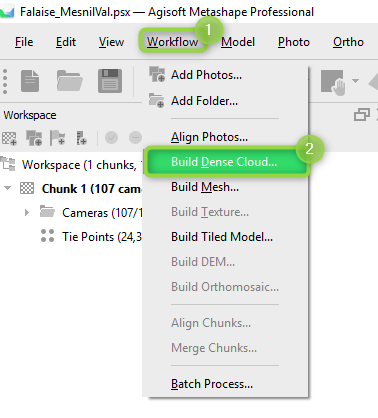Click the Add Marker flag icon
The image size is (378, 418).
(x=57, y=138)
